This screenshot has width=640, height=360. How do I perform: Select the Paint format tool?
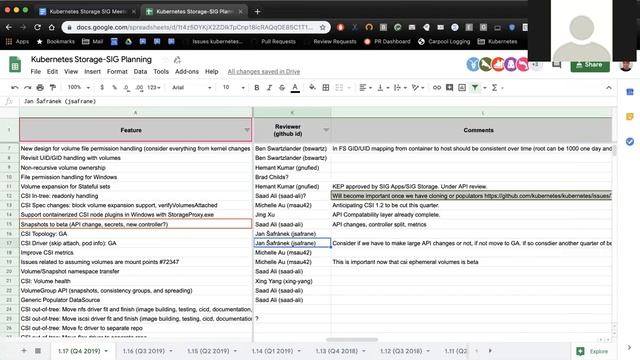[x=53, y=87]
